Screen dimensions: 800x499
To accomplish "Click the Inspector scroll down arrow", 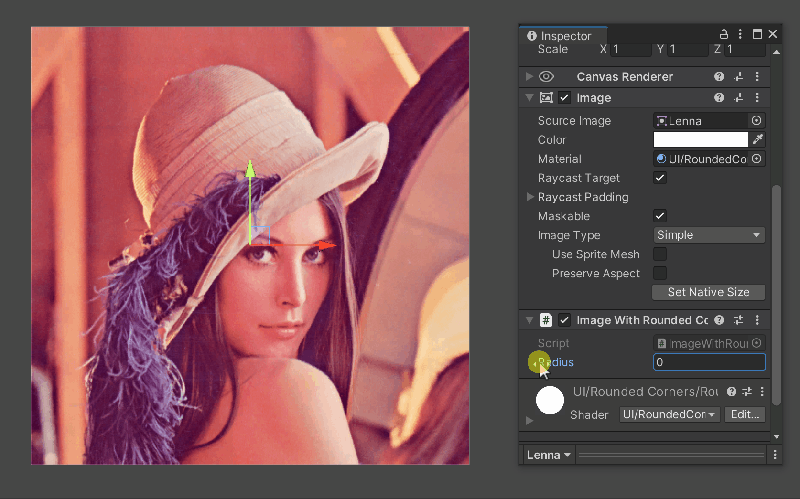I will [776, 437].
